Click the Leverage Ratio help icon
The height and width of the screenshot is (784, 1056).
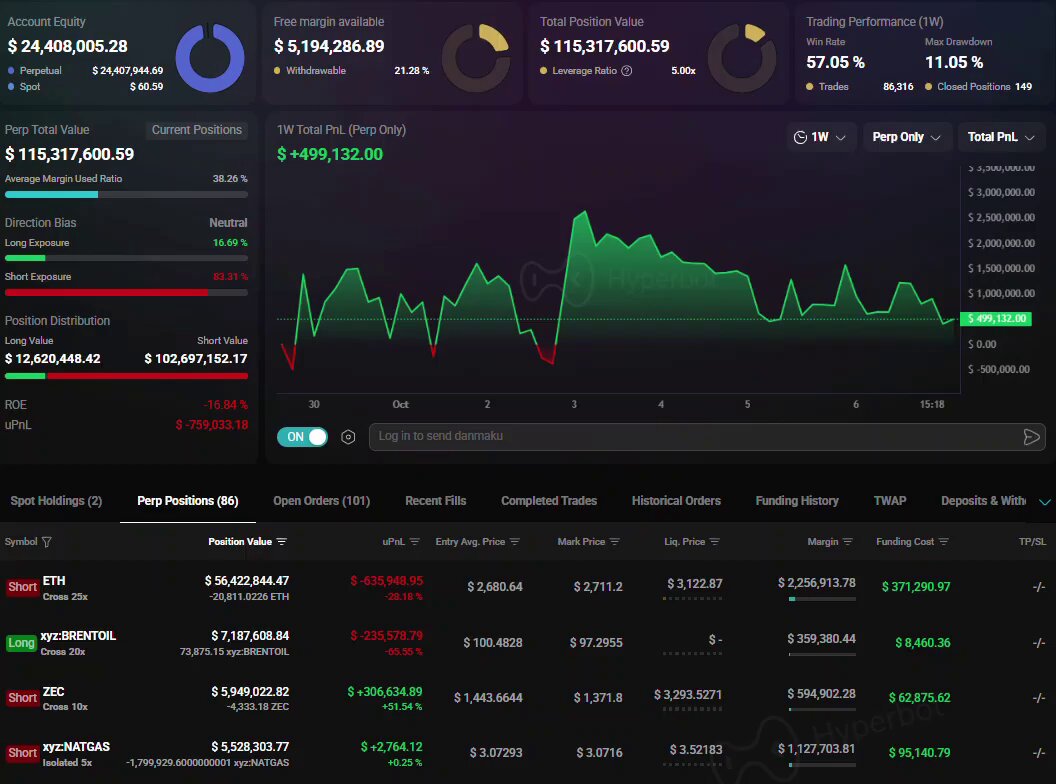point(626,71)
